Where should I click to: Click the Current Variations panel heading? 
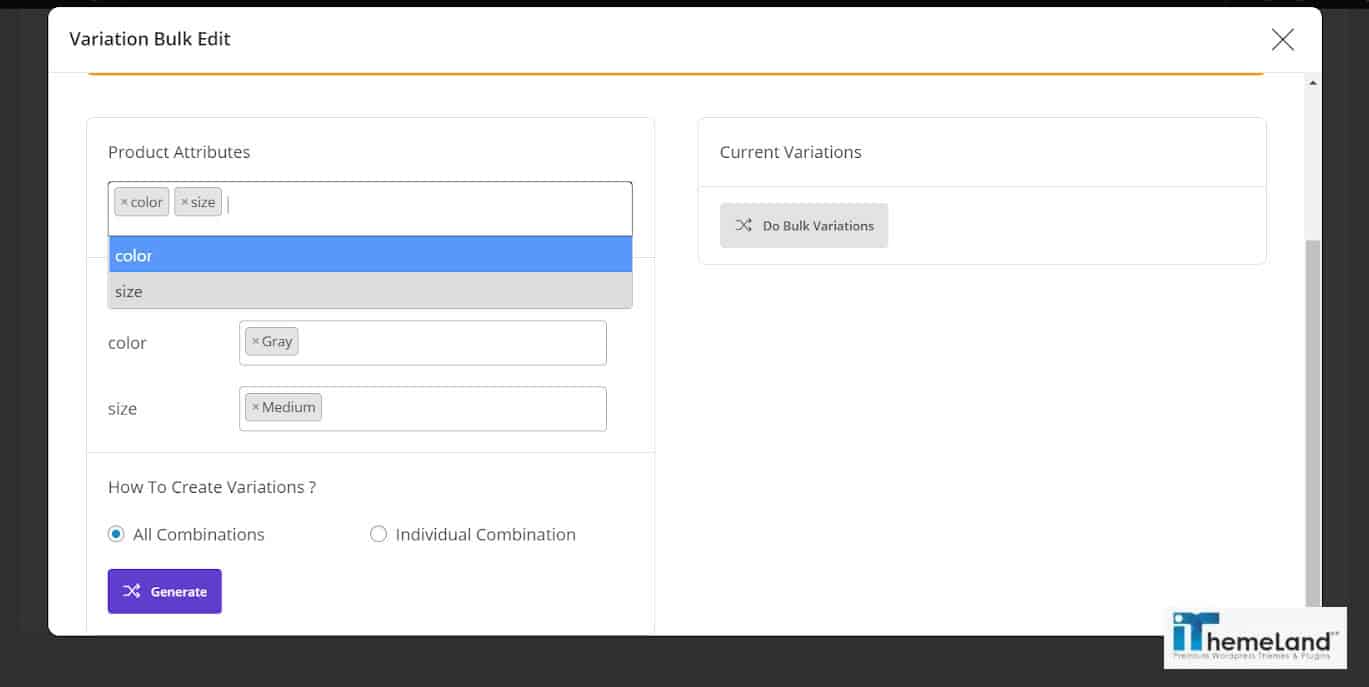click(x=790, y=152)
